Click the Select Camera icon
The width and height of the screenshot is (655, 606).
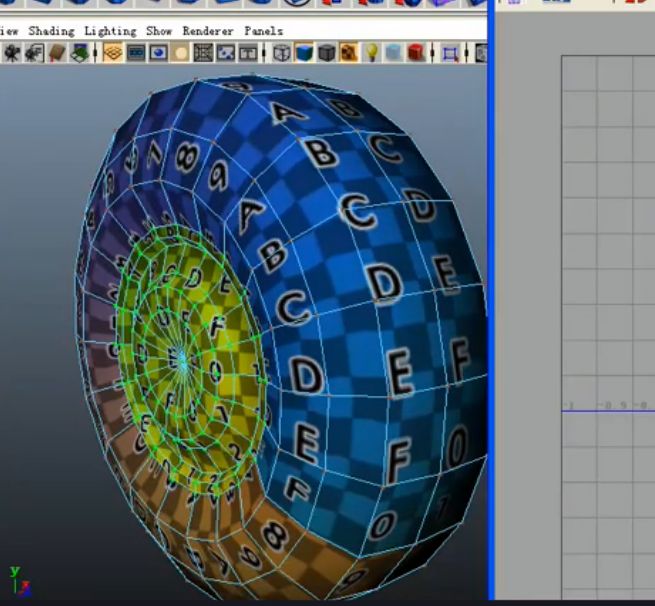coord(11,53)
